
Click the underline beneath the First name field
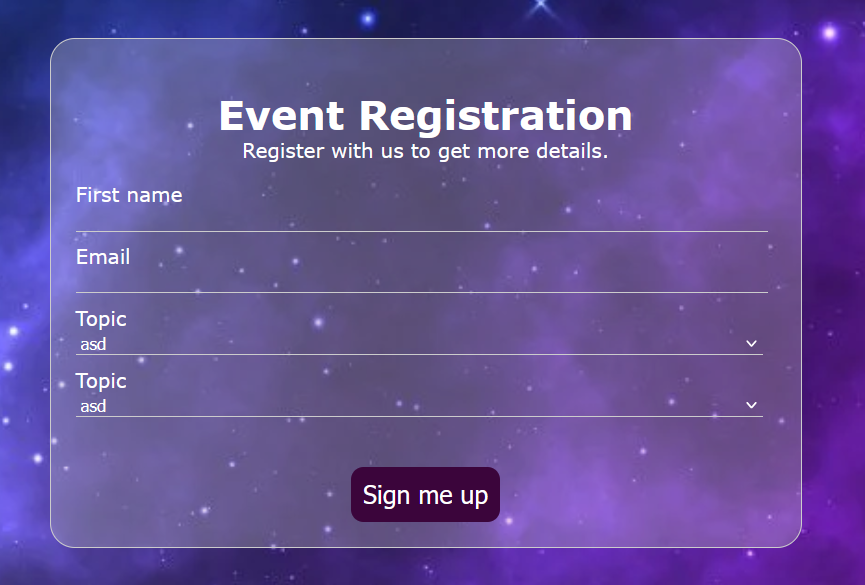pos(421,231)
